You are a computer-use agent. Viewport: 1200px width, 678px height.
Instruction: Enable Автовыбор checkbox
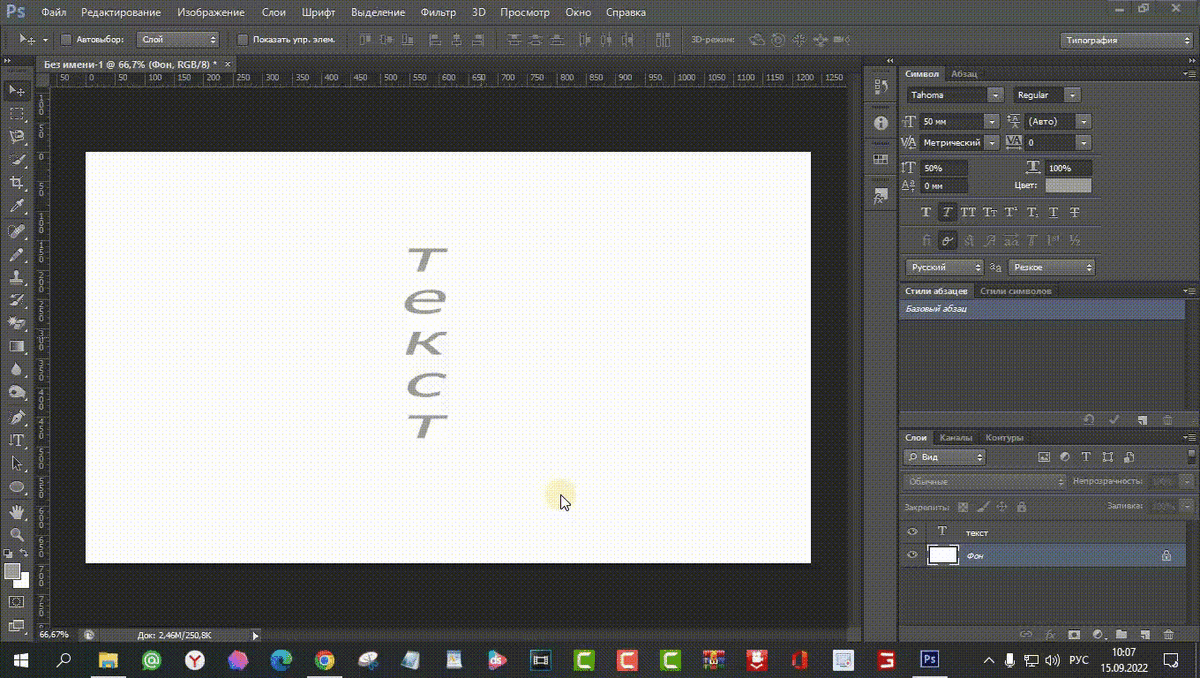pyautogui.click(x=66, y=40)
